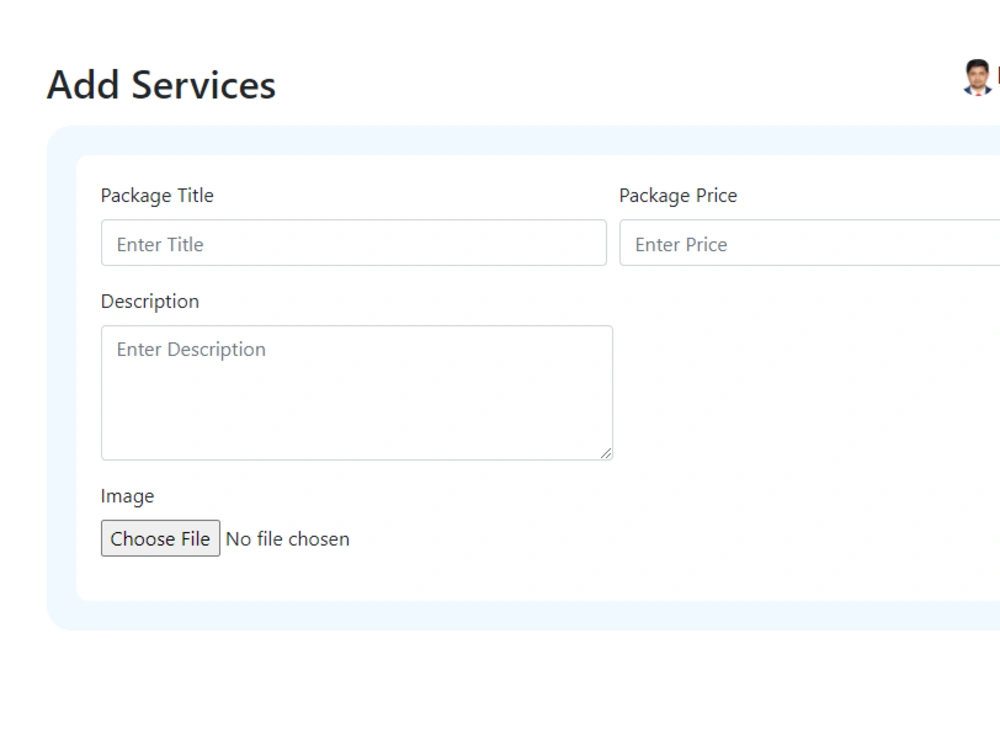Image resolution: width=1000 pixels, height=750 pixels.
Task: Click the Image field label
Action: (128, 496)
